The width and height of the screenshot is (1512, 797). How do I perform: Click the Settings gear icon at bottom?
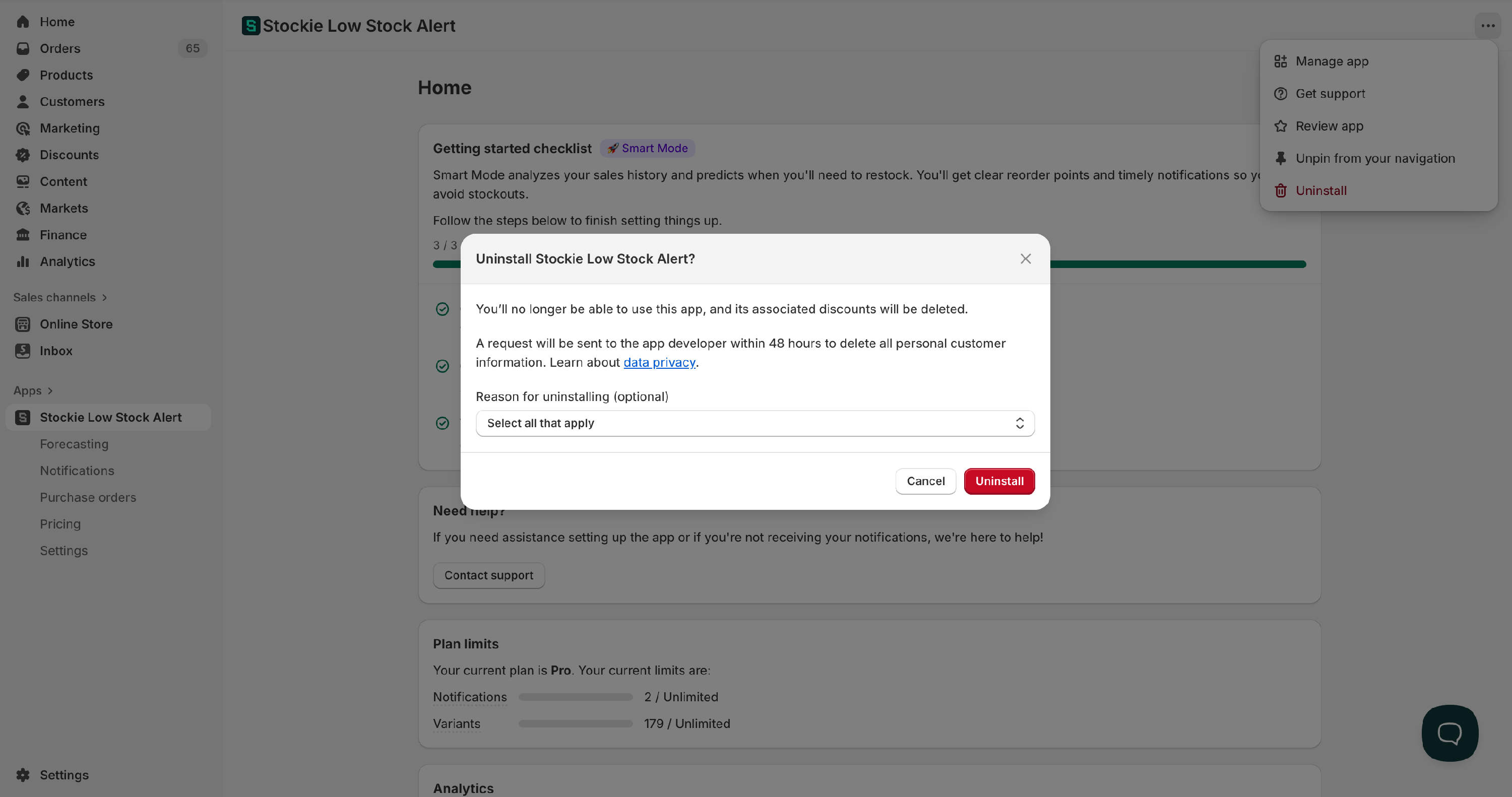(23, 775)
